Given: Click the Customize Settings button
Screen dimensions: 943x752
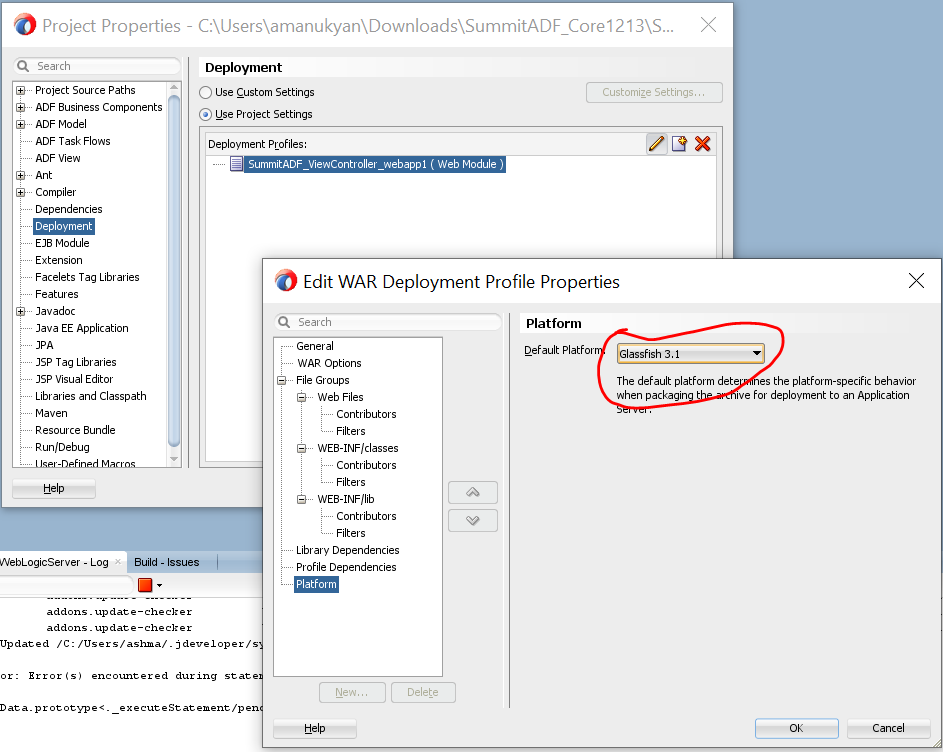Looking at the screenshot, I should click(x=654, y=92).
